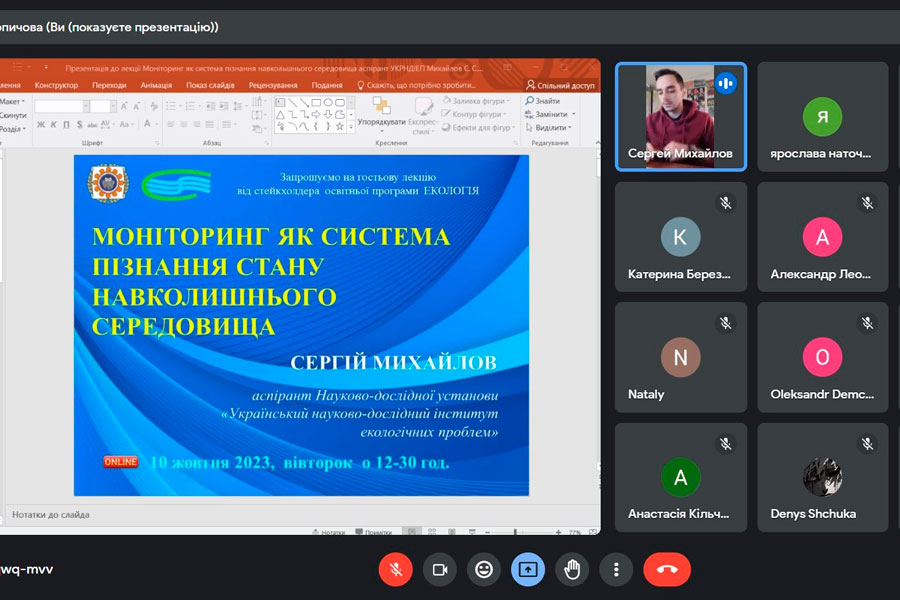Select the triangle shape in gallery

click(x=280, y=115)
